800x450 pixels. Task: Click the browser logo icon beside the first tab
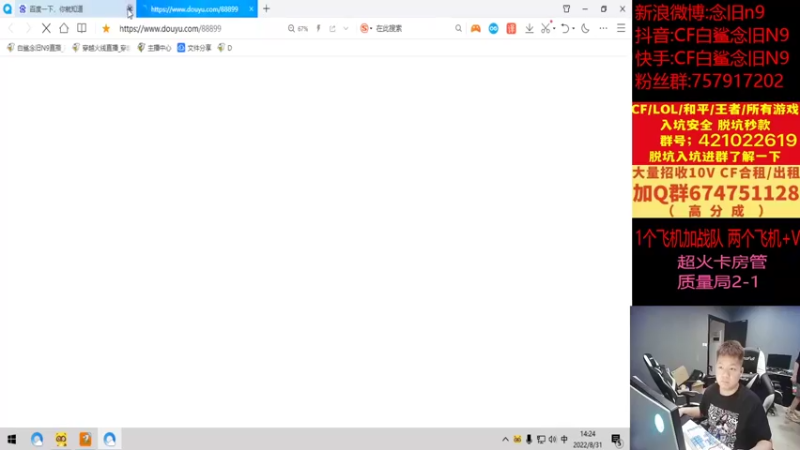pos(7,9)
